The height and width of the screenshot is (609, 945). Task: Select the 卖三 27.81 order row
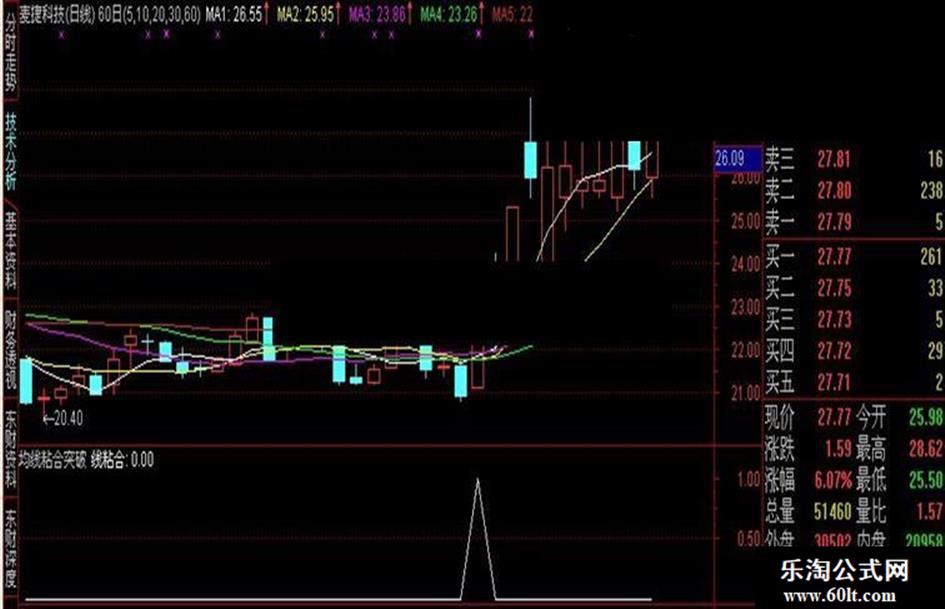pyautogui.click(x=853, y=159)
